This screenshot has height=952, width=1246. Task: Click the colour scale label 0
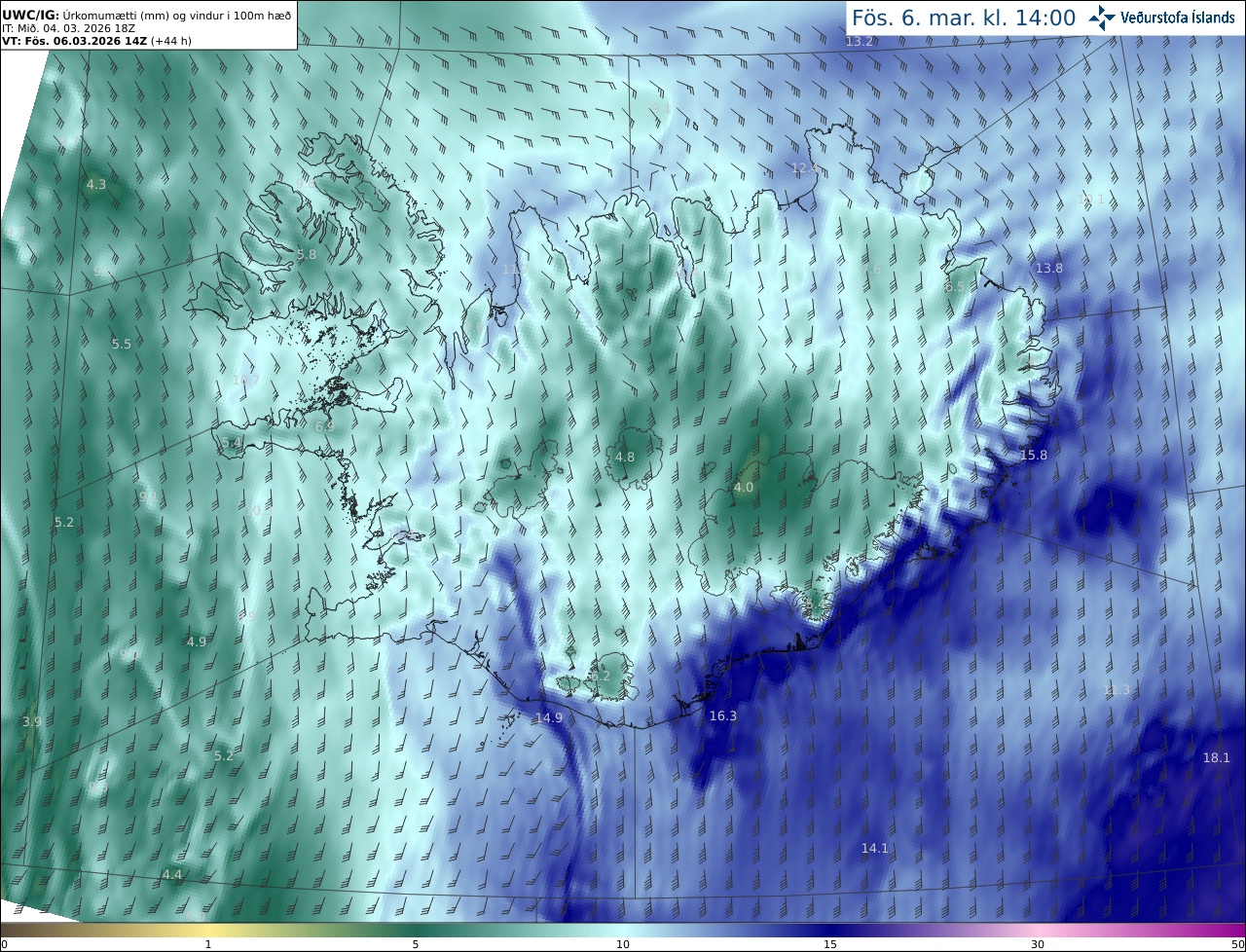[x=4, y=944]
